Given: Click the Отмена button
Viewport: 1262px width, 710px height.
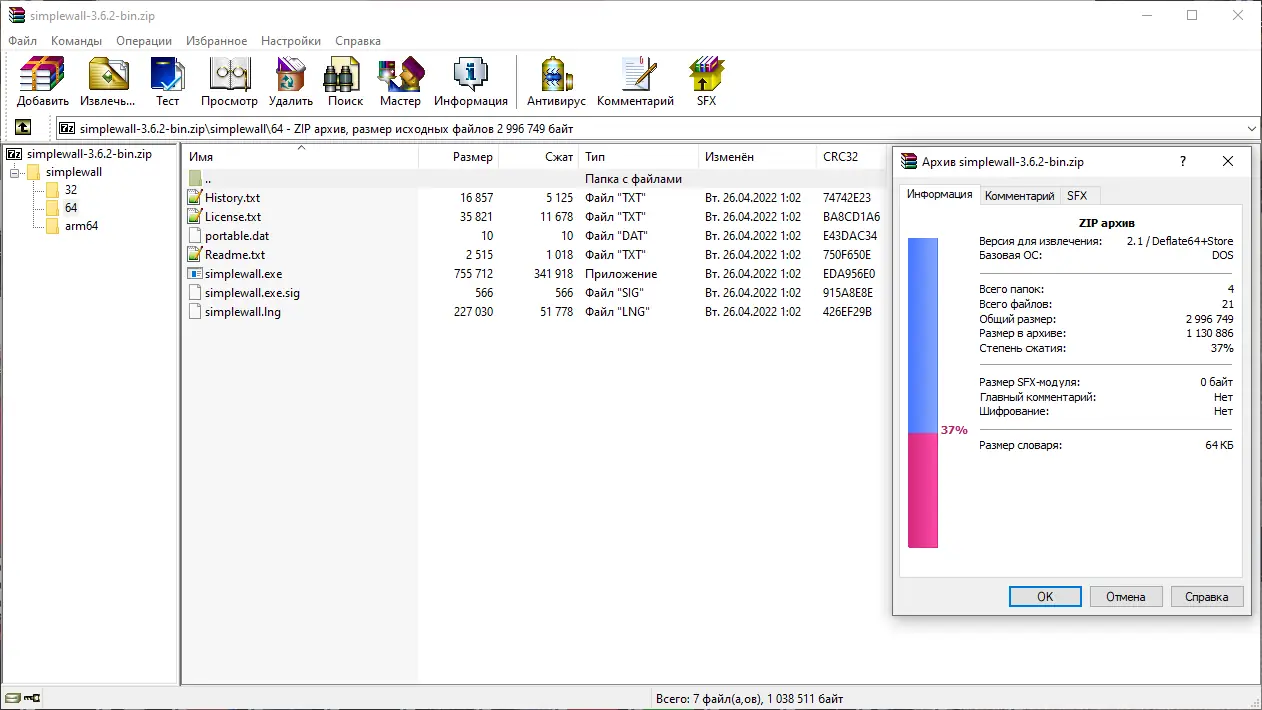Looking at the screenshot, I should (1126, 596).
